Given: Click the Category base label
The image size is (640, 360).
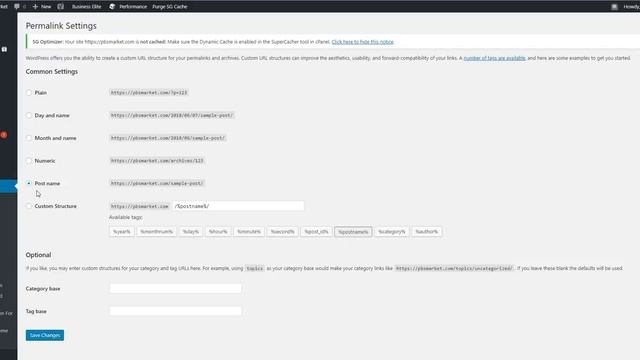Looking at the screenshot, I should (x=43, y=289).
